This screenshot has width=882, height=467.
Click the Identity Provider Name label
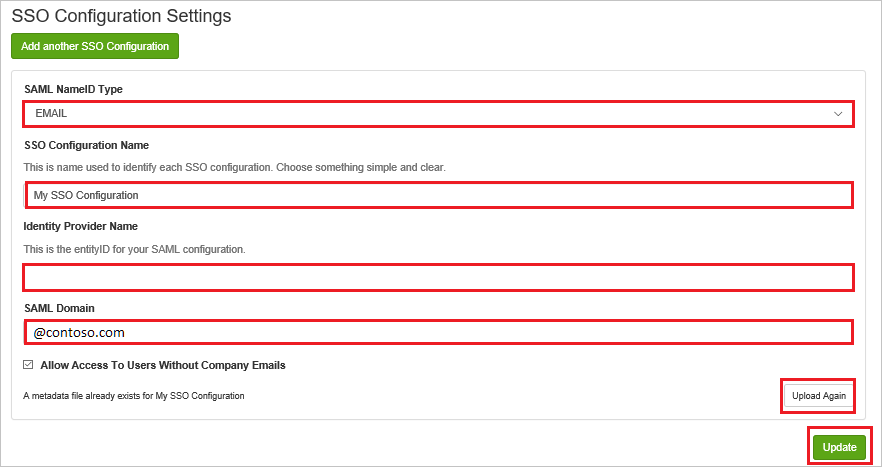[x=80, y=226]
